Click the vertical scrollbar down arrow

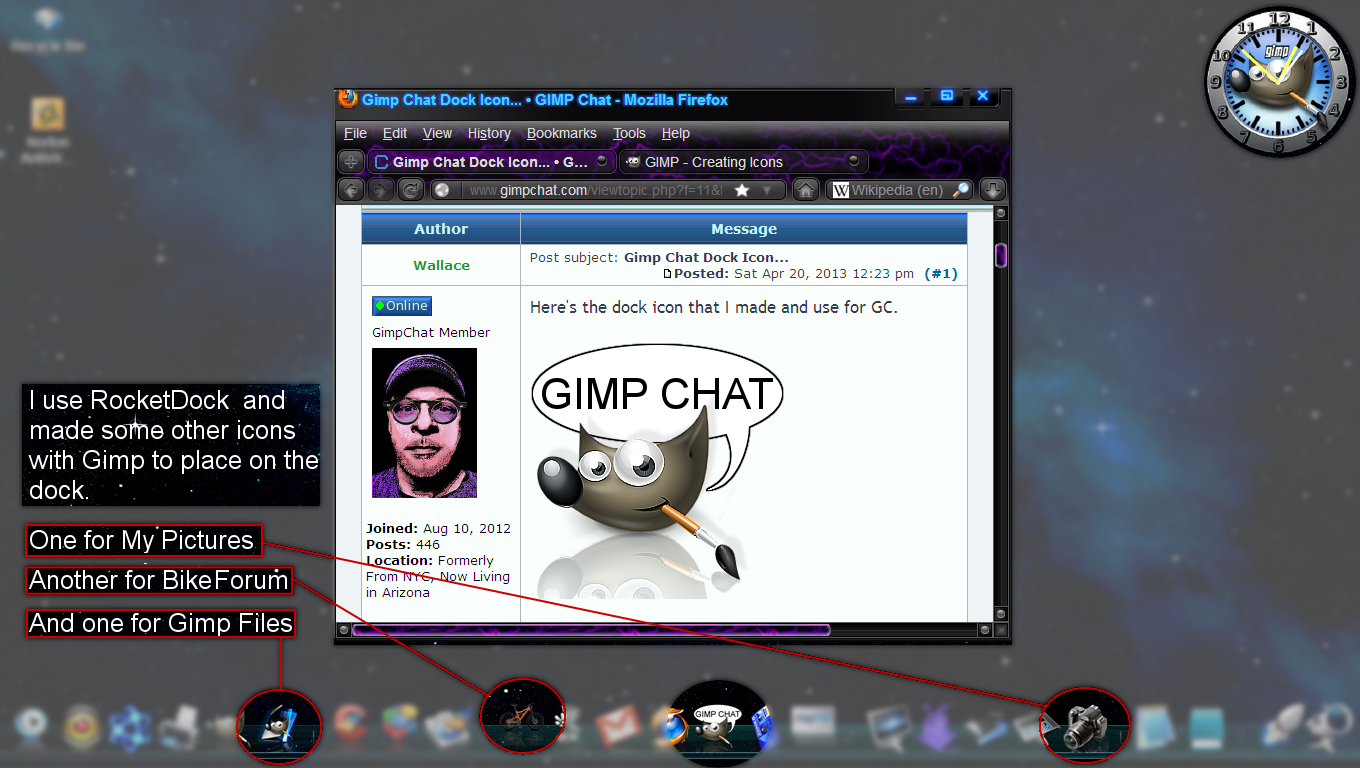click(x=1001, y=613)
